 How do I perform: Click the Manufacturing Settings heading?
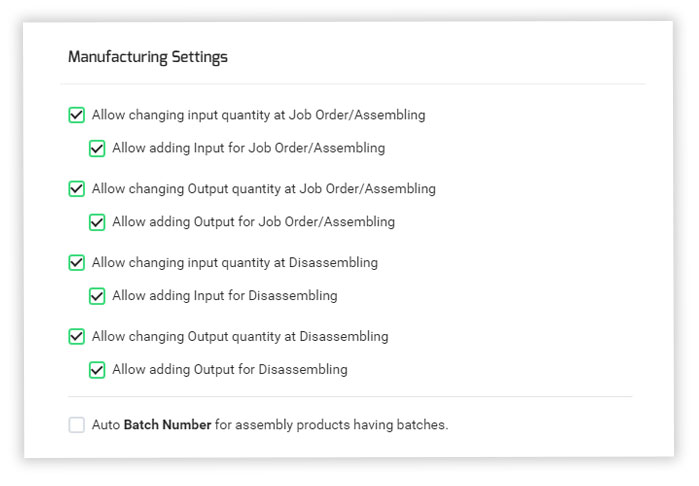(x=148, y=57)
